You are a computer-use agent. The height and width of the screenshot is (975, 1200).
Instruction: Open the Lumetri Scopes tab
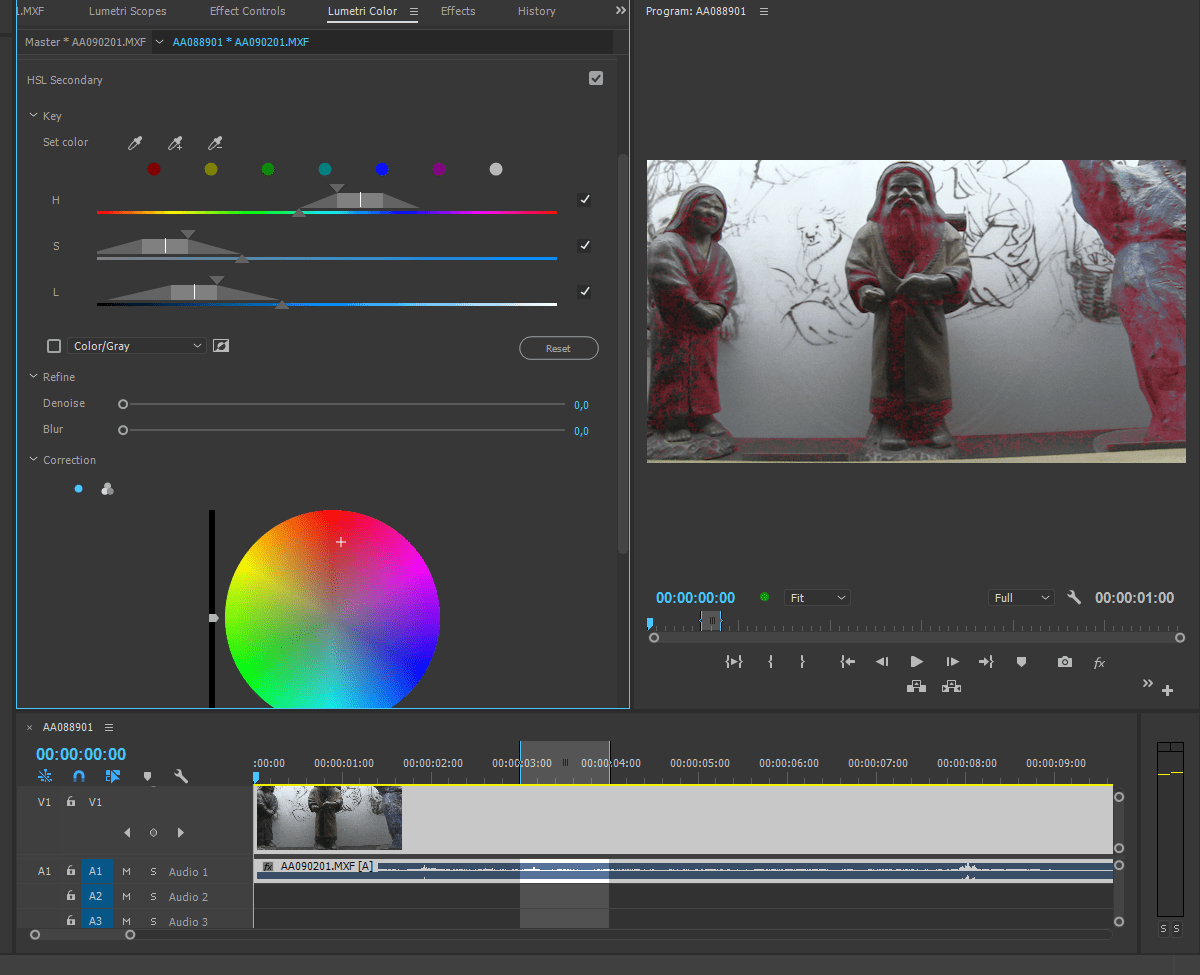pyautogui.click(x=127, y=11)
